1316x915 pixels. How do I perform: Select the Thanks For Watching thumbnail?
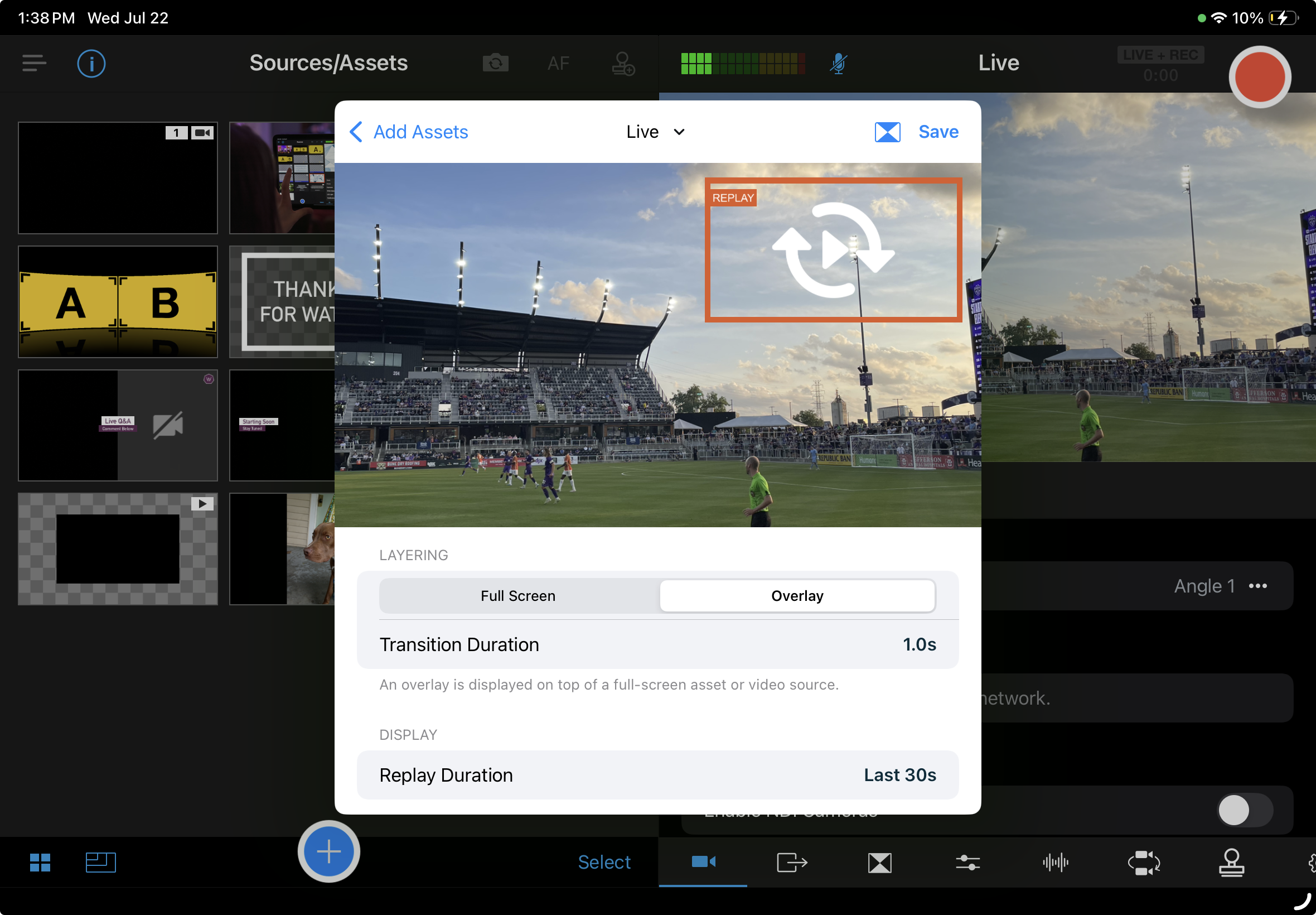click(x=282, y=302)
